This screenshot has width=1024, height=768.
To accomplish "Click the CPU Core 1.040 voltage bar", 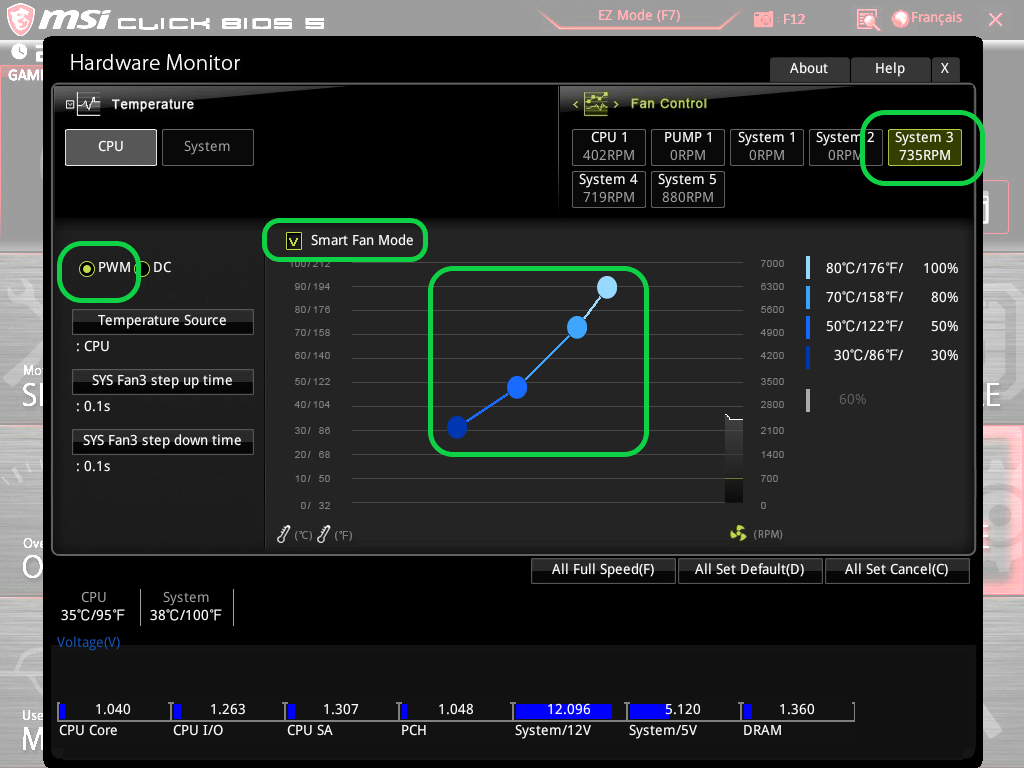I will 113,711.
